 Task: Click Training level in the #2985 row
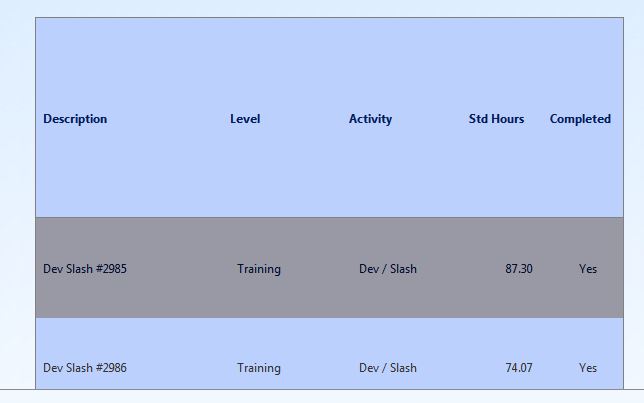(x=259, y=269)
